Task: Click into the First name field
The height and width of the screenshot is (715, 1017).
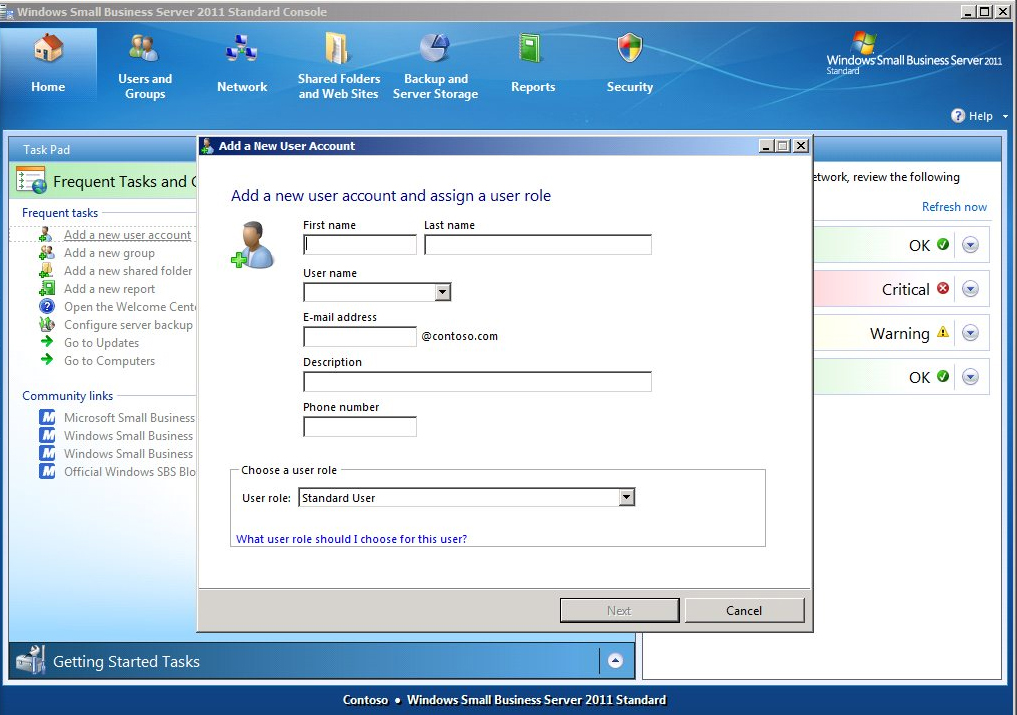Action: 360,245
